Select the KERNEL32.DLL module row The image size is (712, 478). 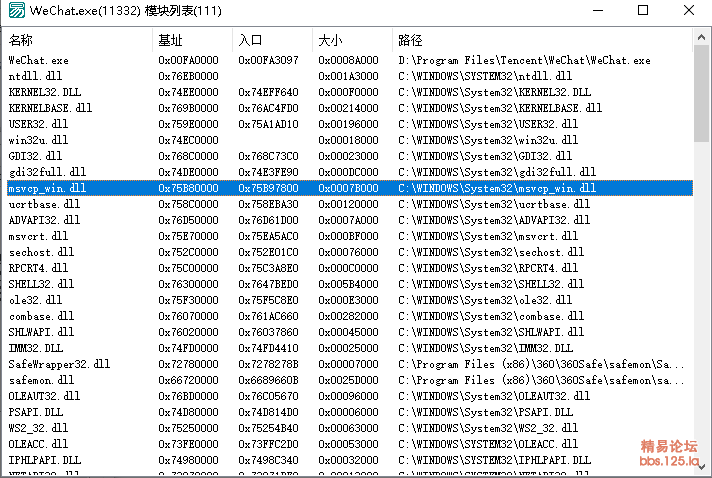(x=350, y=92)
